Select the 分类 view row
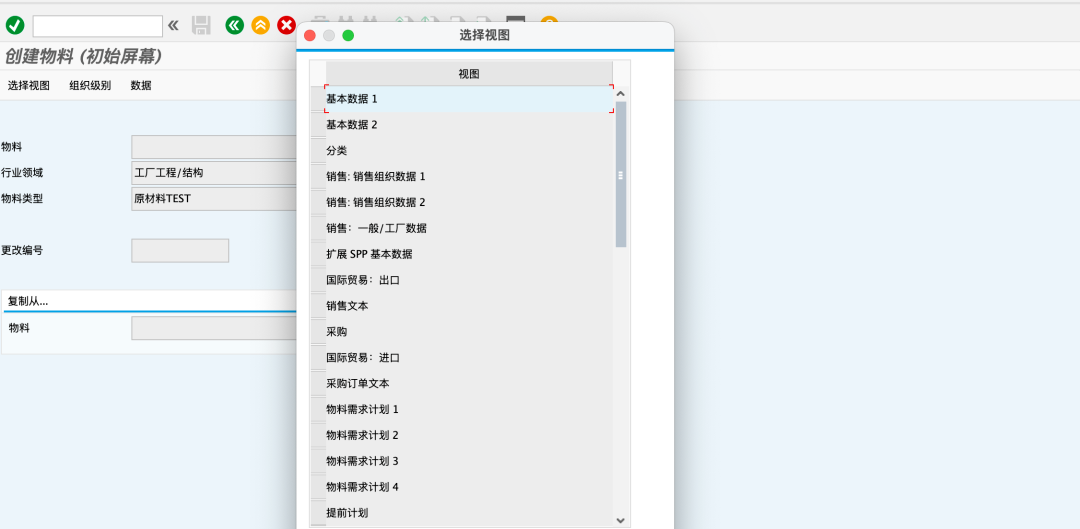 [469, 151]
